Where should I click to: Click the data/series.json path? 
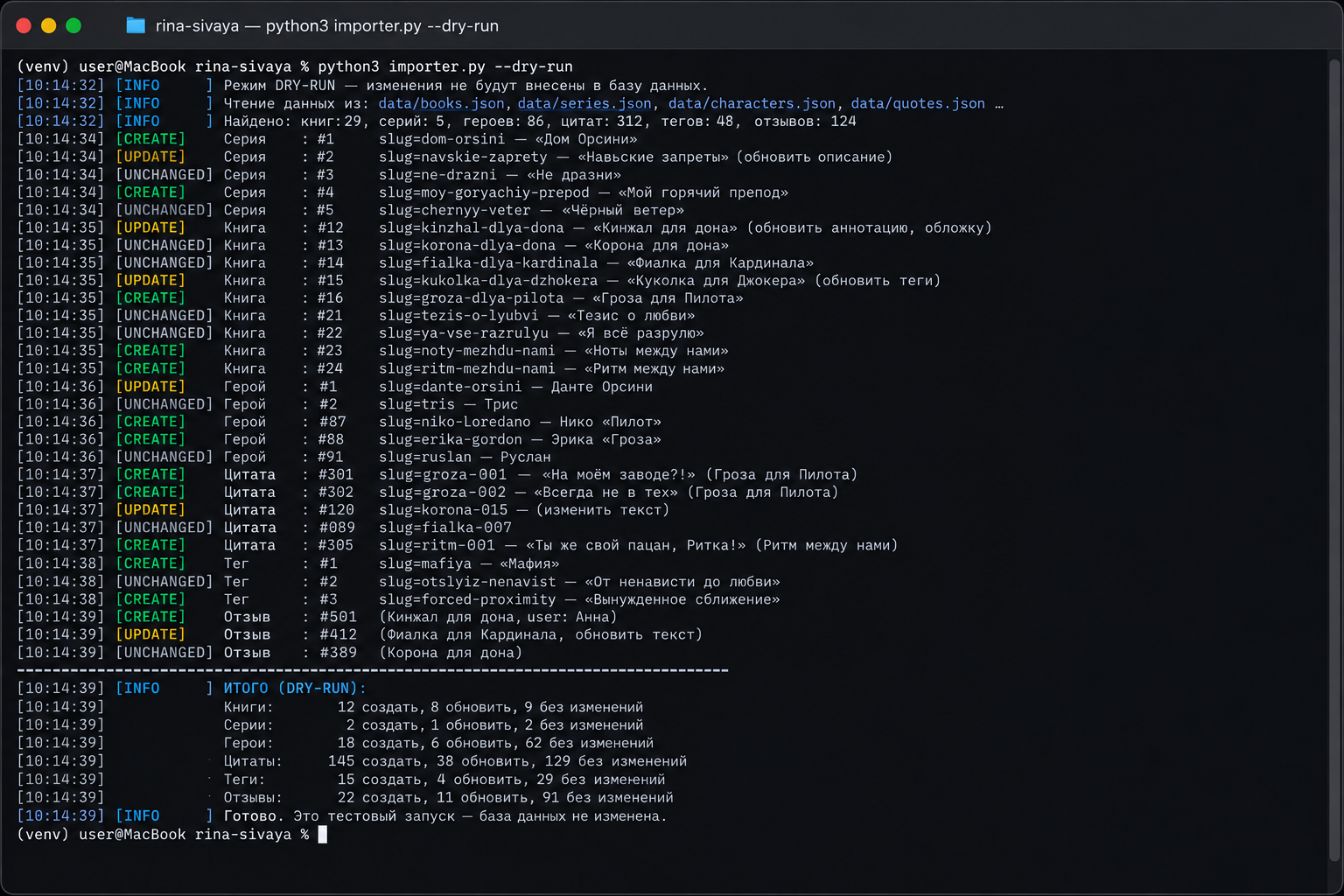(x=584, y=103)
